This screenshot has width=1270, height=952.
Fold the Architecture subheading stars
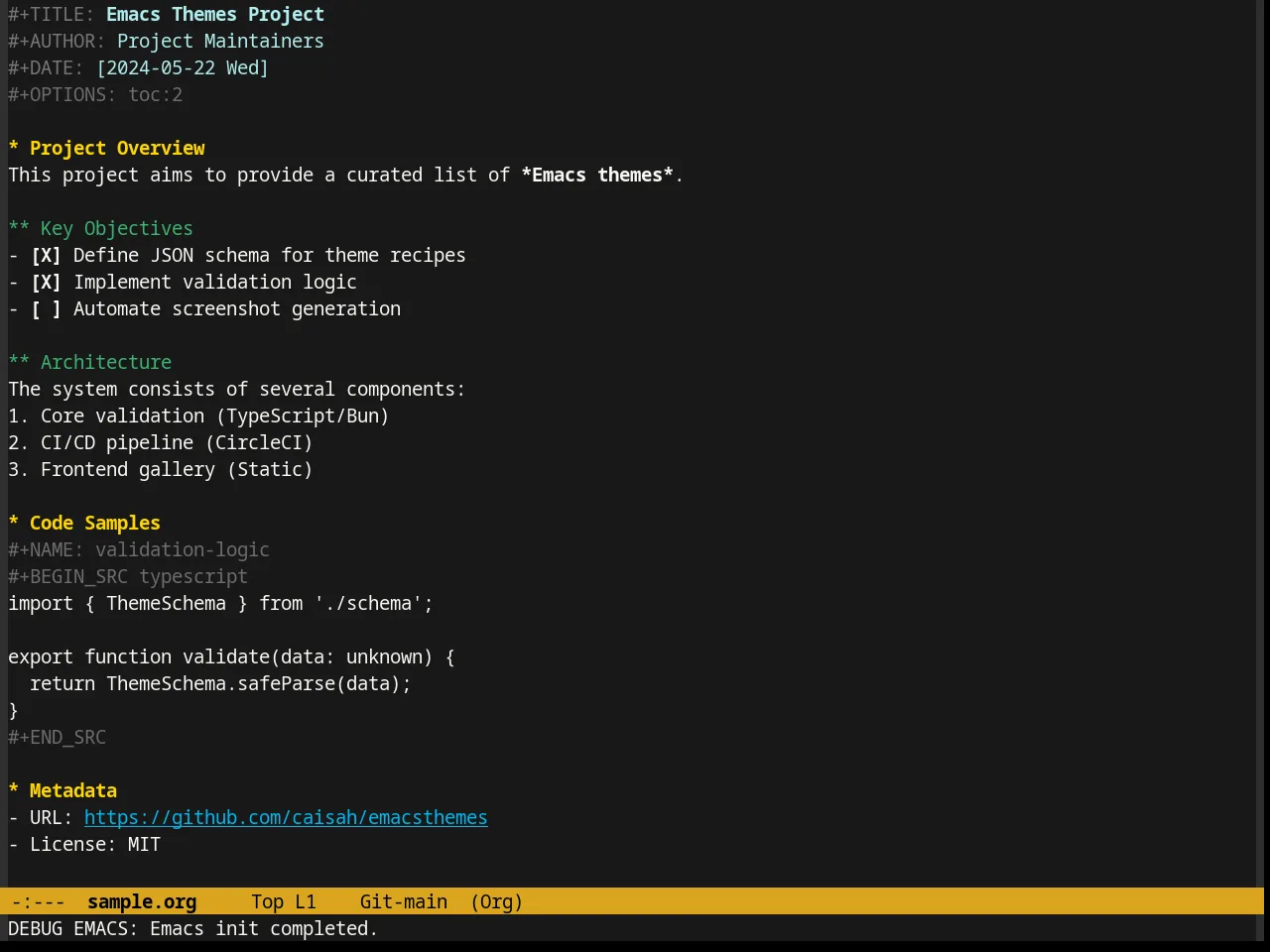coord(19,362)
